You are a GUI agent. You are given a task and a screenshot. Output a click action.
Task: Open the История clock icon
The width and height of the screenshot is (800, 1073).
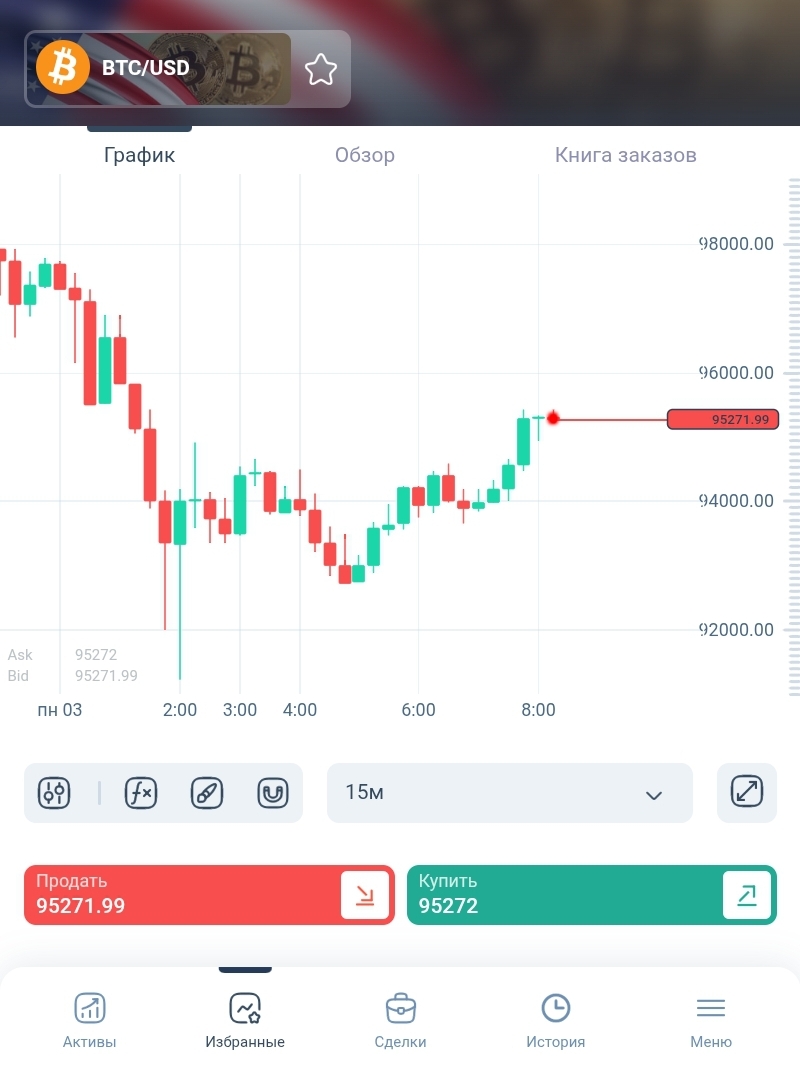click(x=556, y=1008)
